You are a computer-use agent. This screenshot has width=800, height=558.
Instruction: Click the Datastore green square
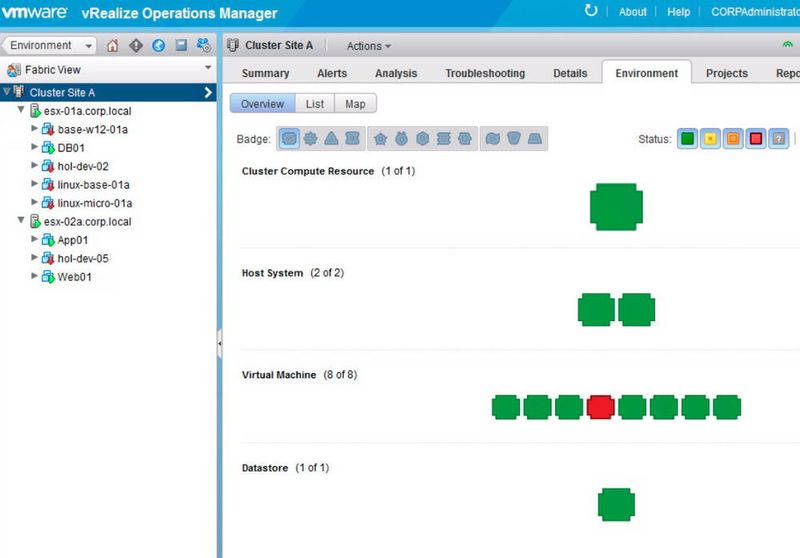(616, 505)
